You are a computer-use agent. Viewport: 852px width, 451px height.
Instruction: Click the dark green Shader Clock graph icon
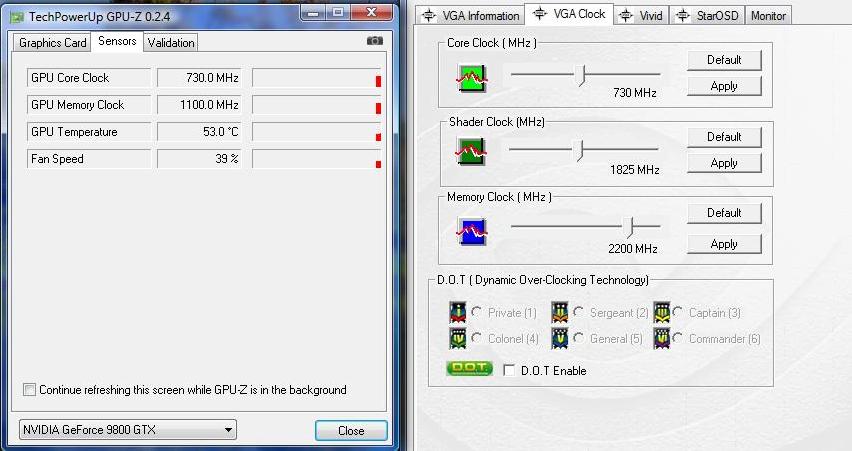pyautogui.click(x=471, y=152)
